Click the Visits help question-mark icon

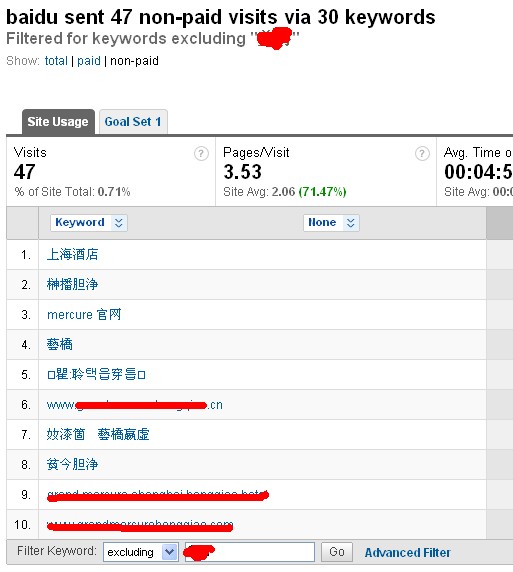click(201, 154)
